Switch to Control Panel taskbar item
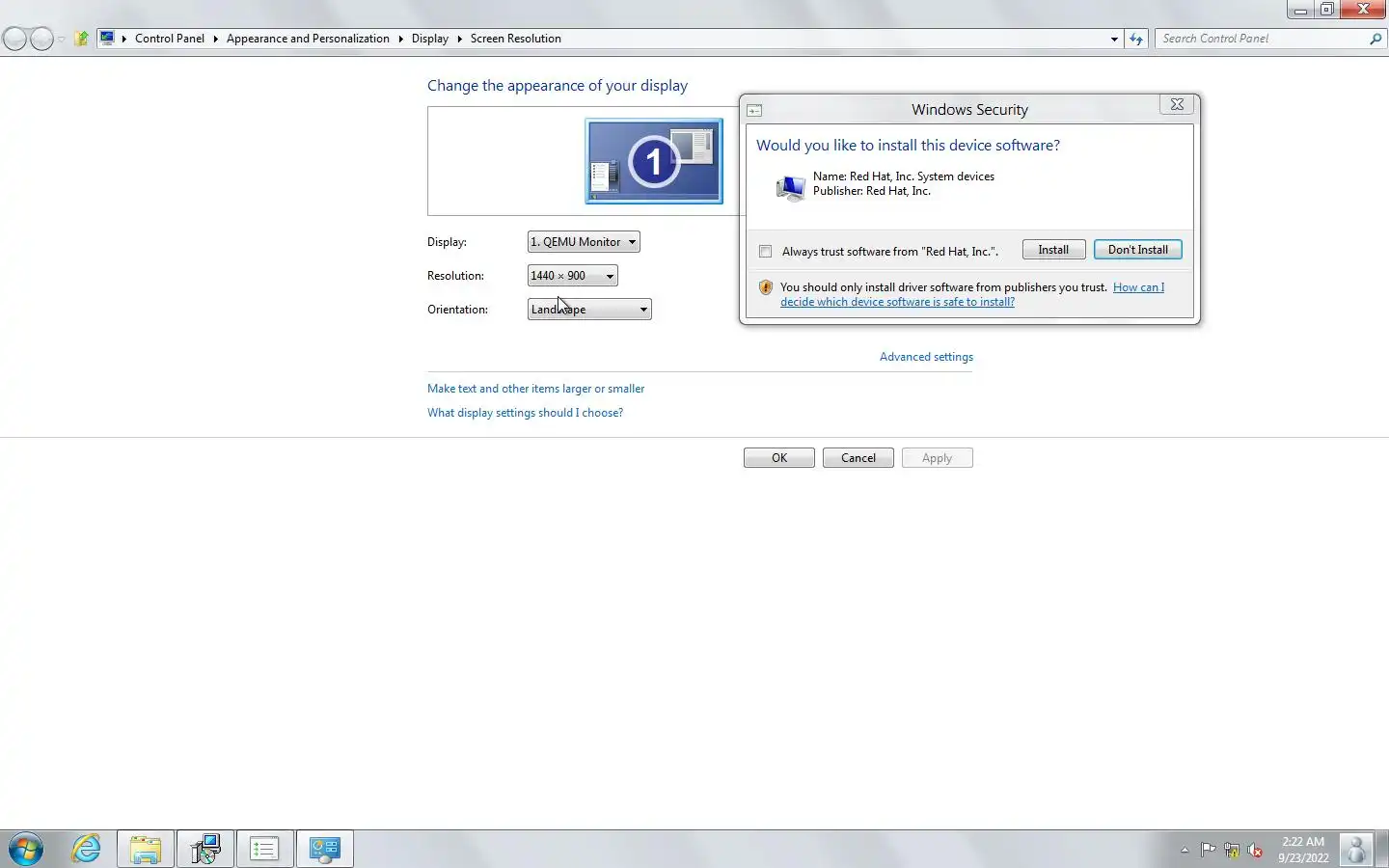 324,849
